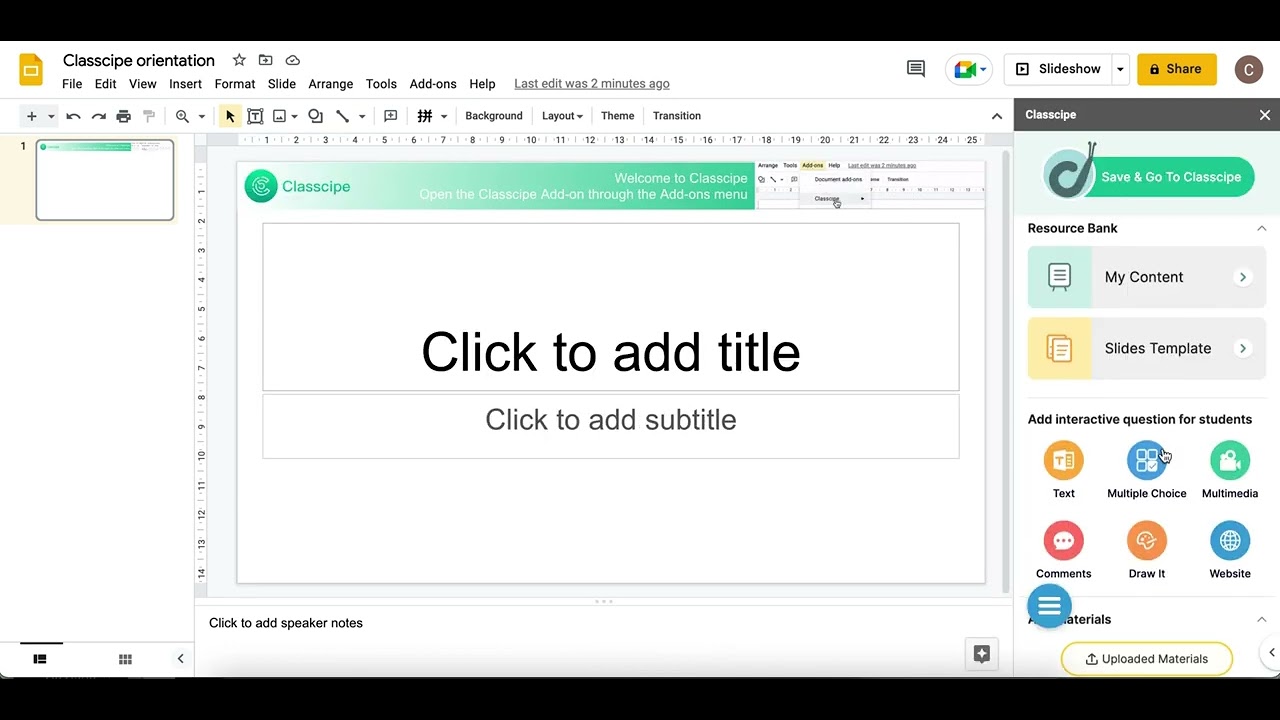Open the zoom level dropdown arrow
Screen dimensions: 1280x720
[x=201, y=116]
